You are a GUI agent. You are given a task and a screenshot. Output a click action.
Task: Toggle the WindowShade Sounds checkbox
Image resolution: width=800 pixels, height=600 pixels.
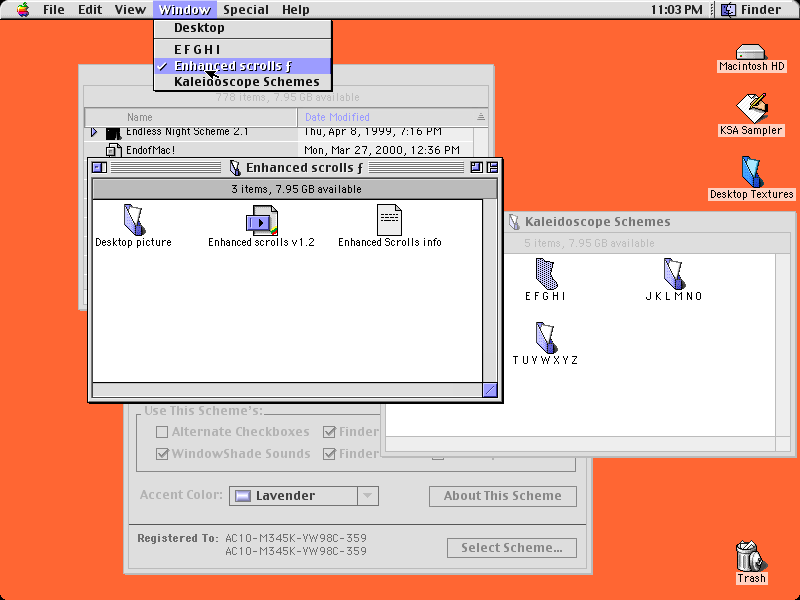click(162, 454)
